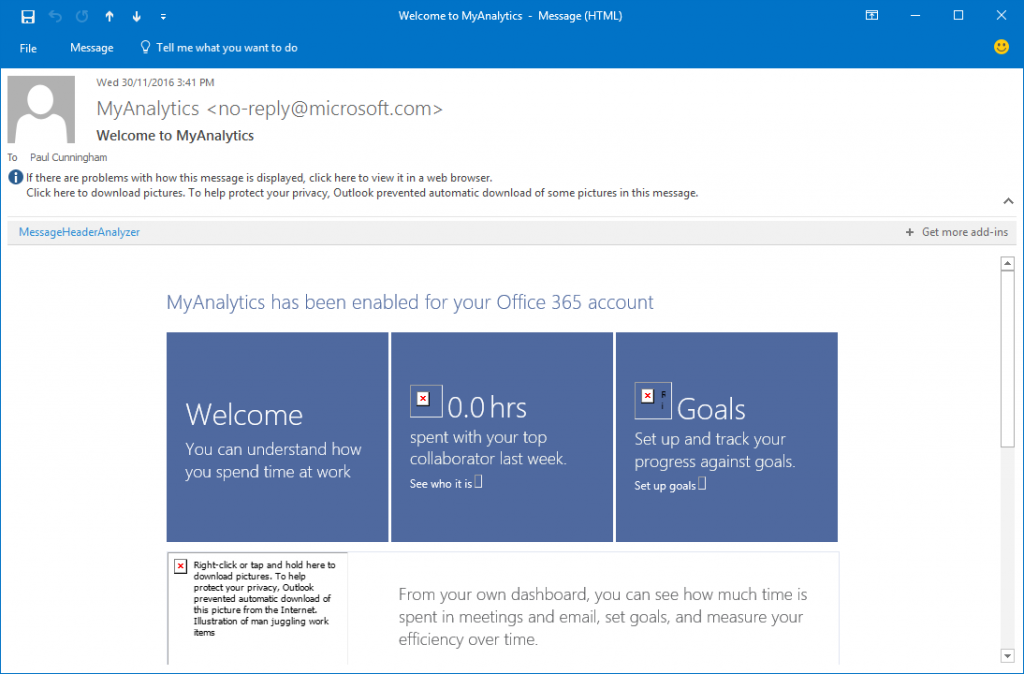Click the Redo icon on the Quick Access Toolbar

[82, 15]
